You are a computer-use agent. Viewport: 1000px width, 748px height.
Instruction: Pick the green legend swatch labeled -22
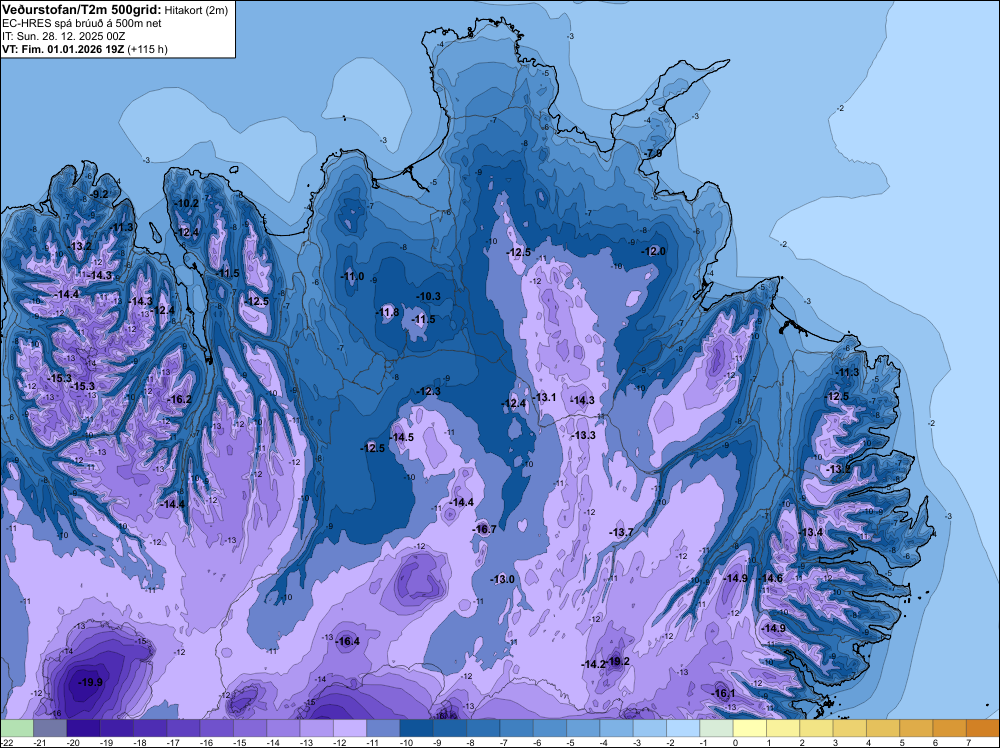point(17,728)
